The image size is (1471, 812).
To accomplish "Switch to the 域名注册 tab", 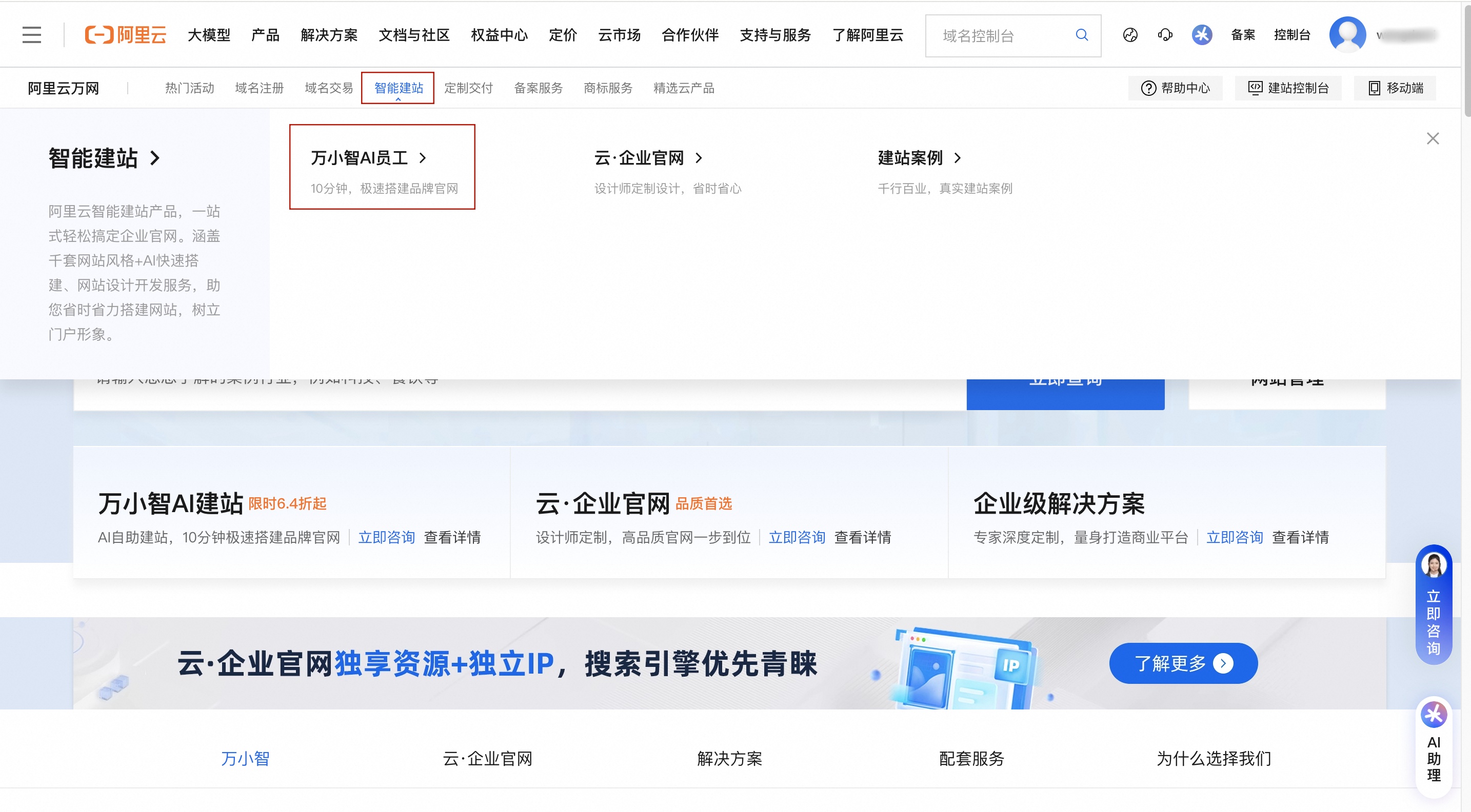I will pos(258,88).
